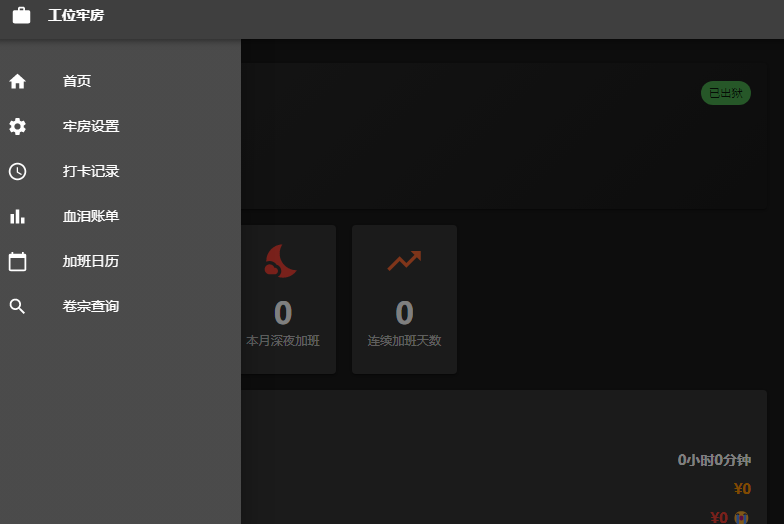This screenshot has height=524, width=784.
Task: Click the calendar icon for 加班日历
Action: [18, 261]
